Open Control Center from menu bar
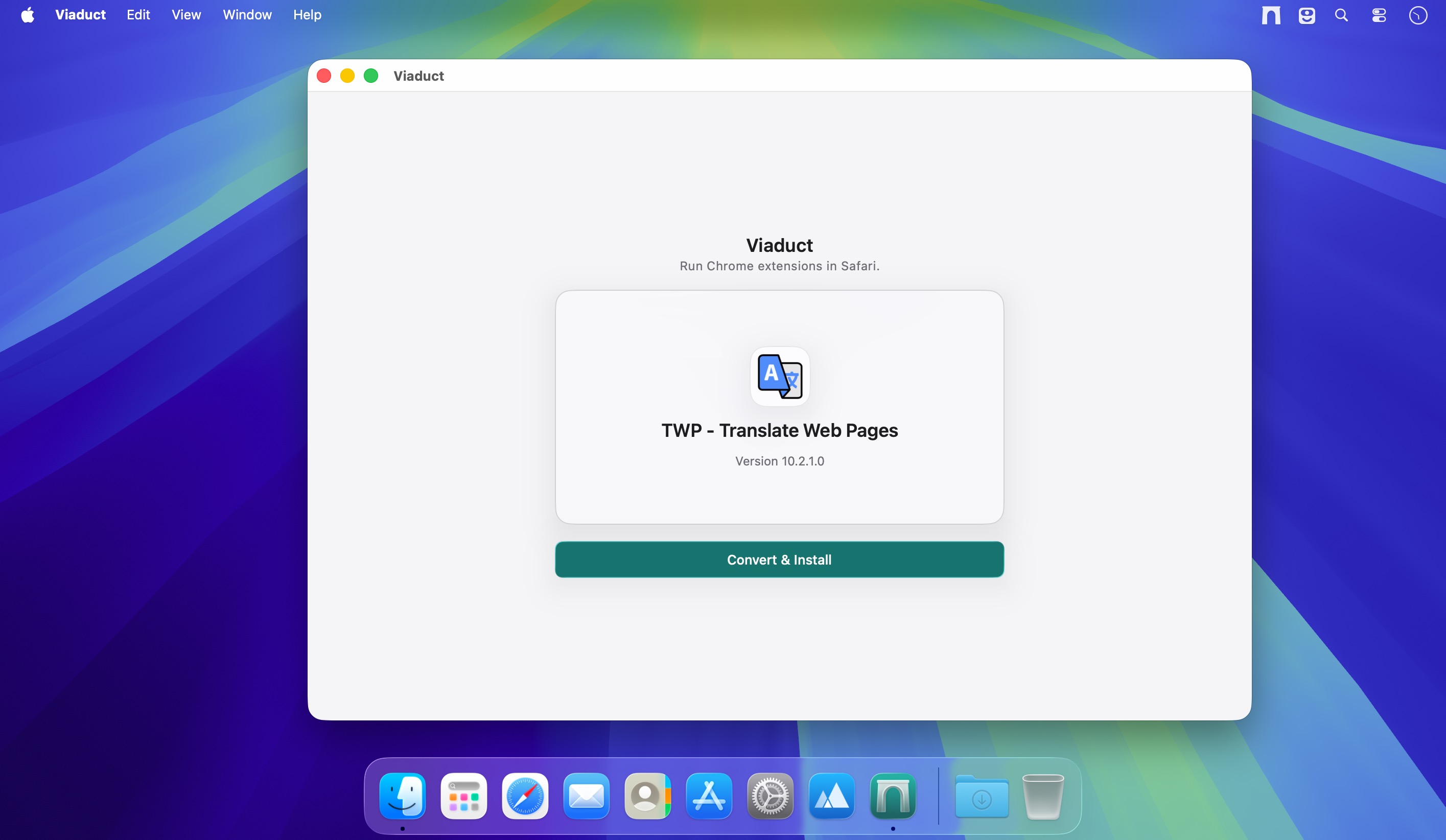Viewport: 1446px width, 840px height. 1379,15
